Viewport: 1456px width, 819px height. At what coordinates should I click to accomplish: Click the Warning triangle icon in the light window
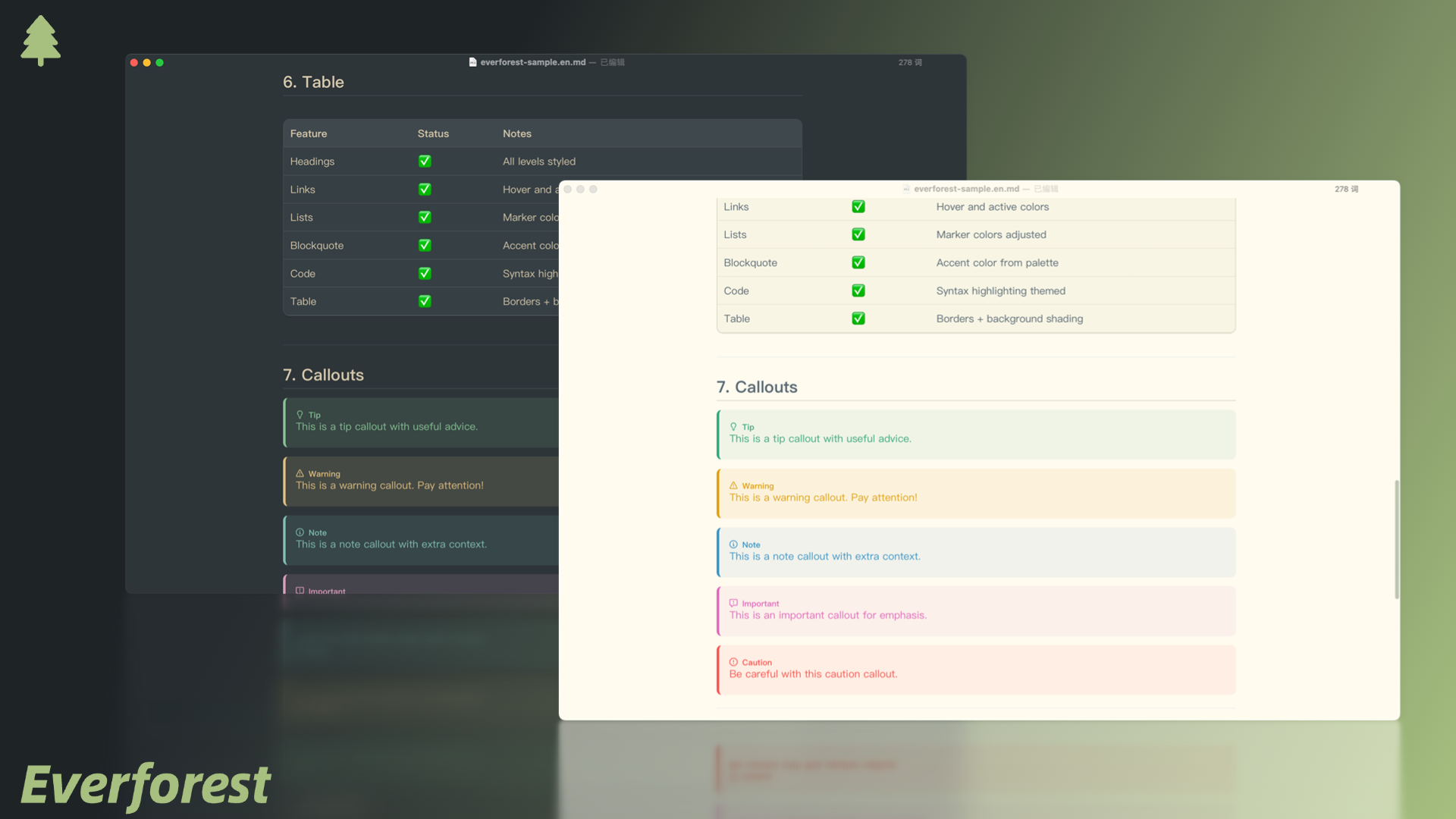(733, 485)
